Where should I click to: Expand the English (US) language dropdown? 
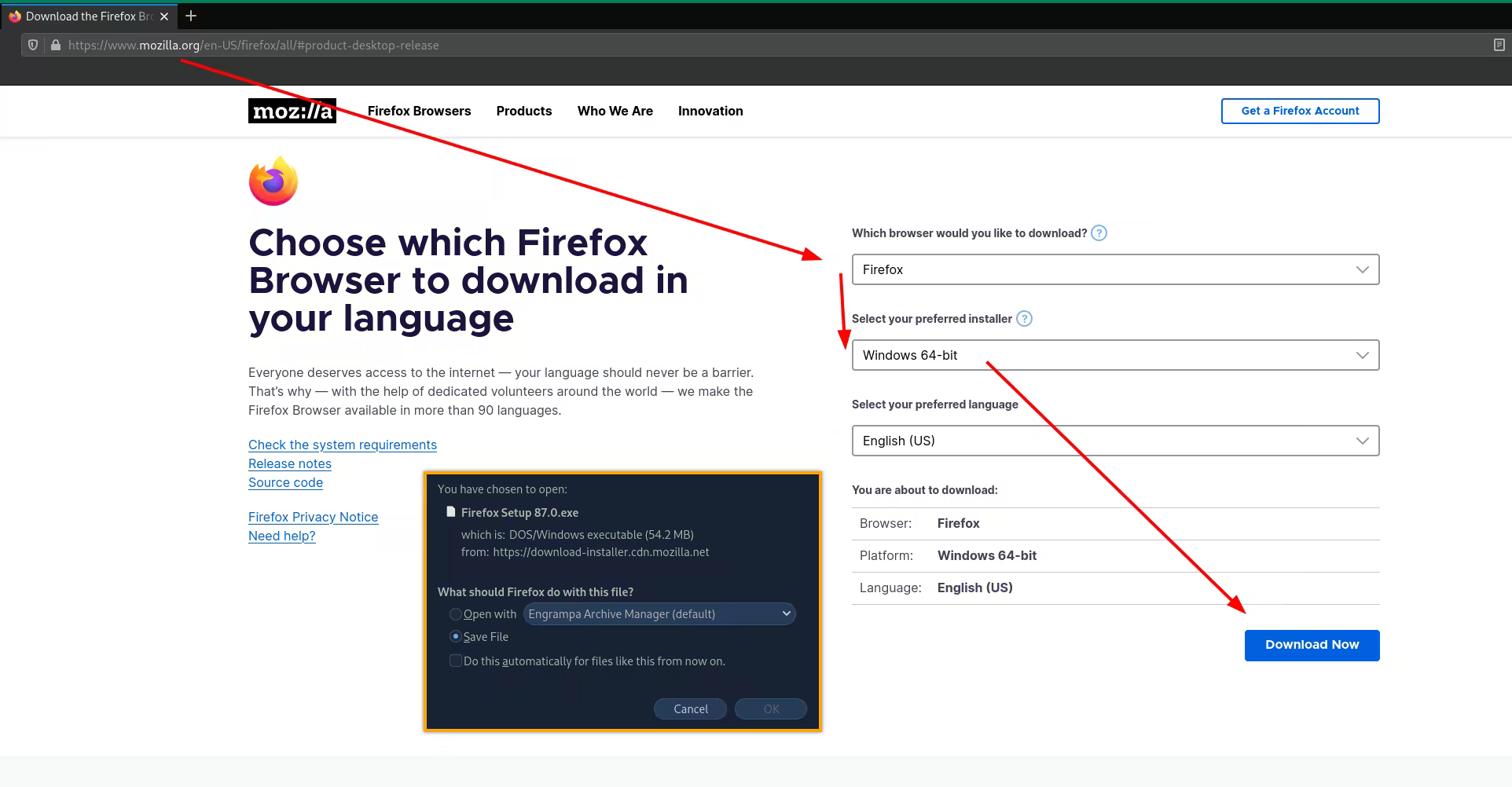click(x=1115, y=441)
